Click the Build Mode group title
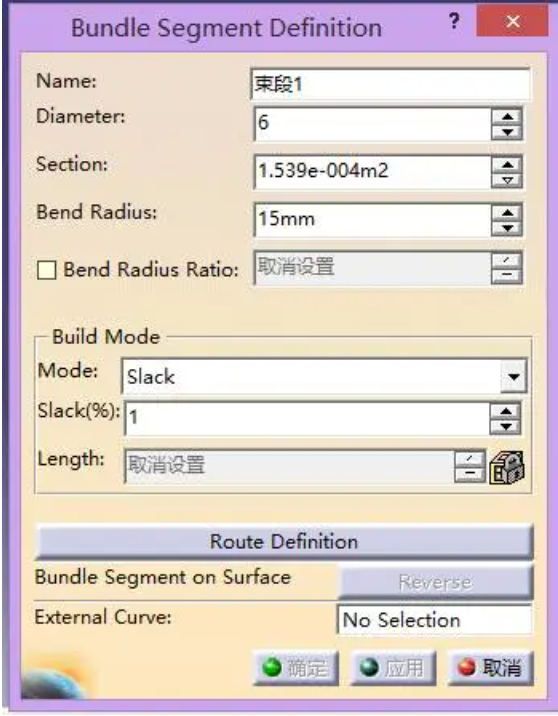This screenshot has width=558, height=716. [x=106, y=337]
